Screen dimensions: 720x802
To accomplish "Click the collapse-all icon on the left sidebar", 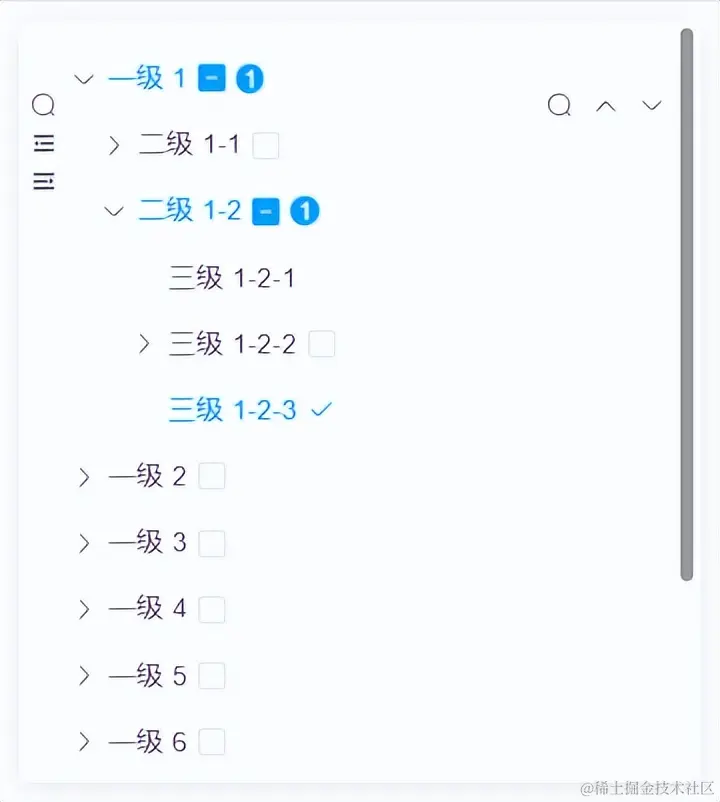I will [x=43, y=181].
